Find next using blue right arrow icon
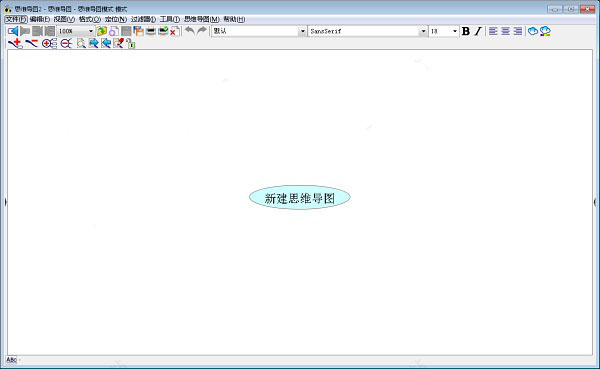The width and height of the screenshot is (600, 369). click(x=93, y=43)
